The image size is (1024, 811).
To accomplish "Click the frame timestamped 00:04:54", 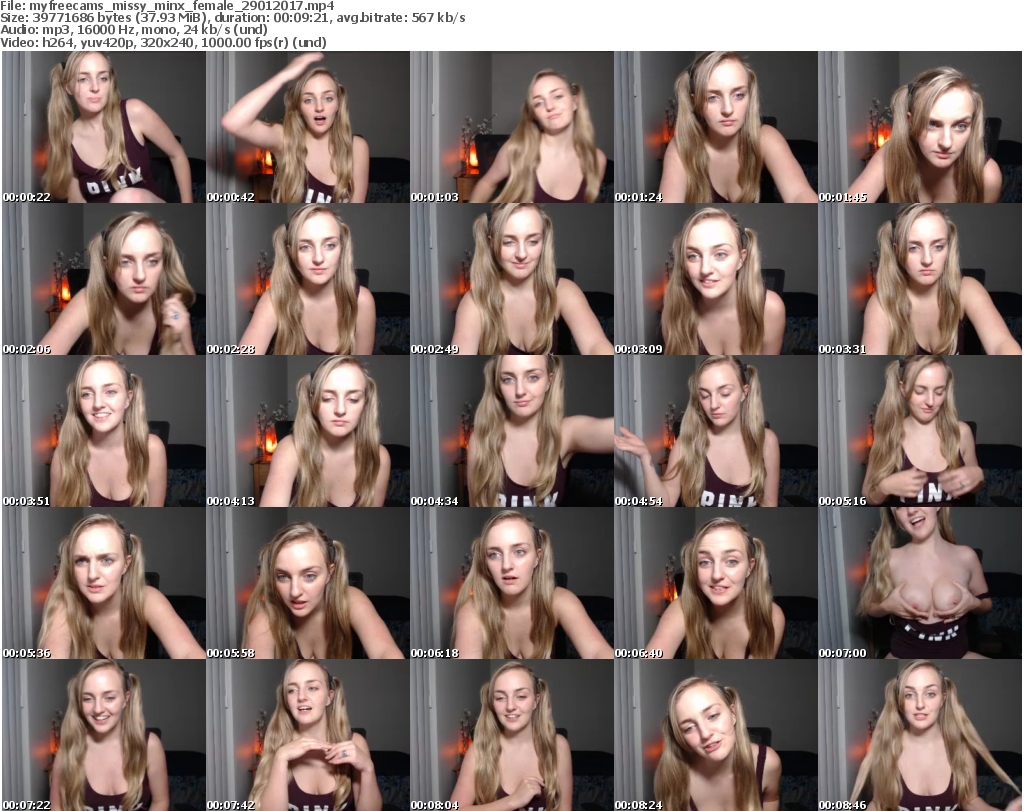I will pos(715,431).
